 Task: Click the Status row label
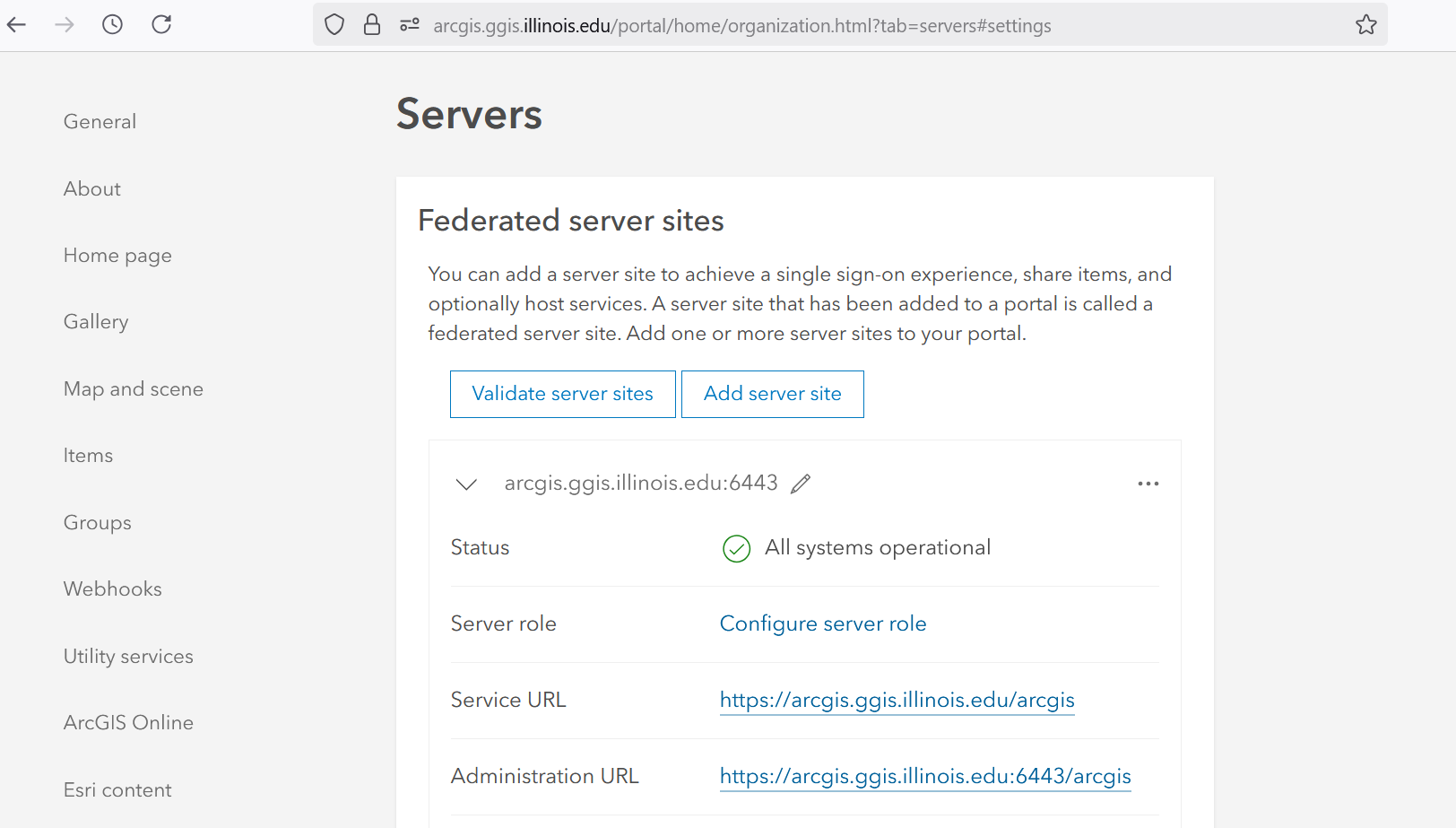click(480, 548)
